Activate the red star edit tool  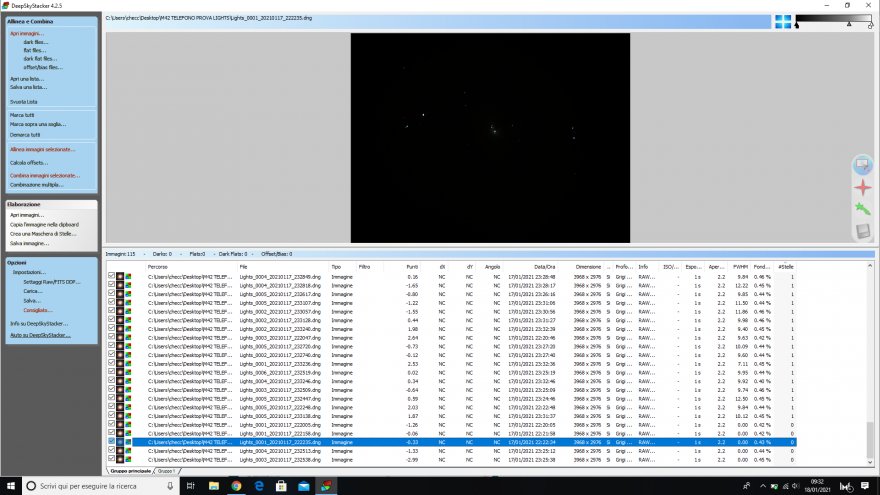(862, 187)
